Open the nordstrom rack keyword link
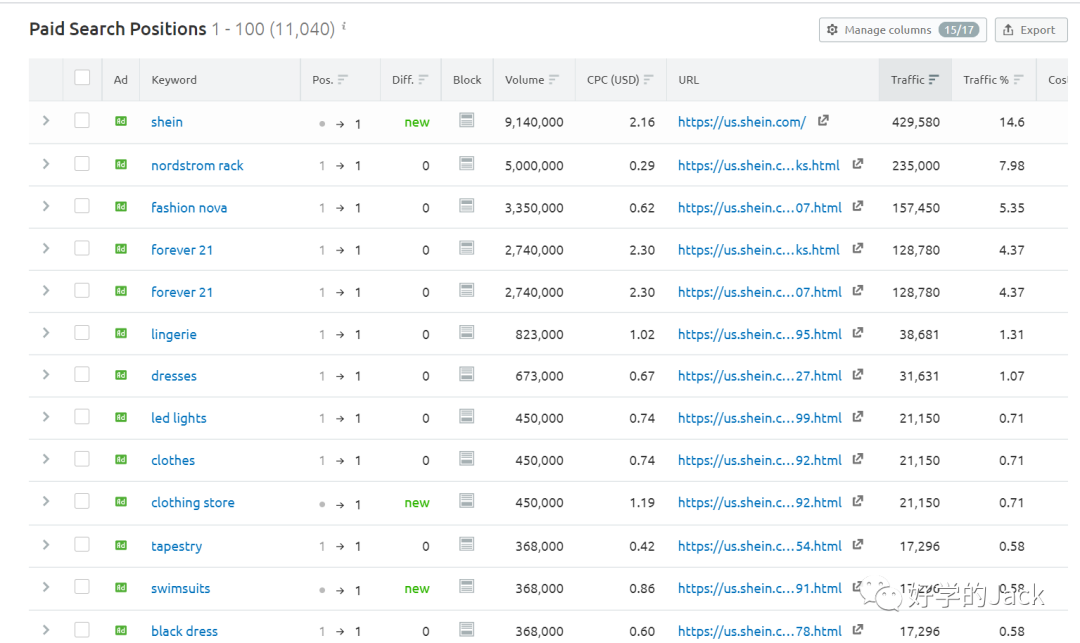 pyautogui.click(x=197, y=165)
